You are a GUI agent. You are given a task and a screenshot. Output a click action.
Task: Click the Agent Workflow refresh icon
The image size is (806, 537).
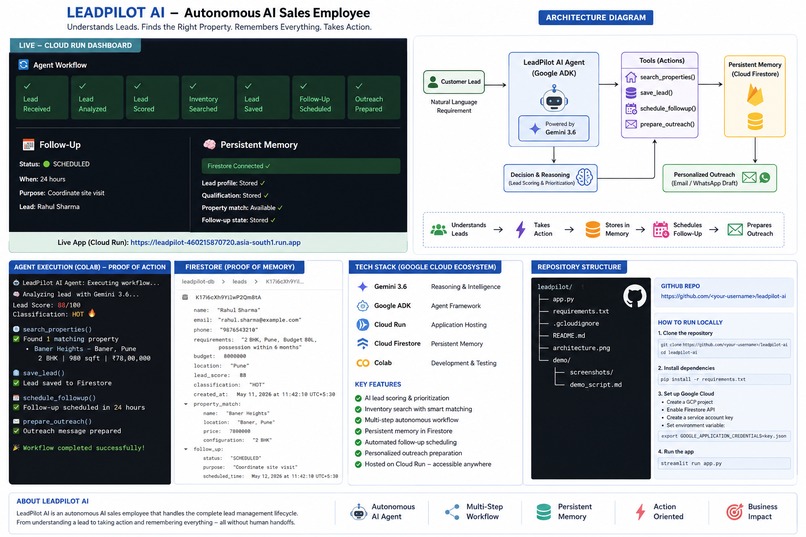[x=24, y=65]
